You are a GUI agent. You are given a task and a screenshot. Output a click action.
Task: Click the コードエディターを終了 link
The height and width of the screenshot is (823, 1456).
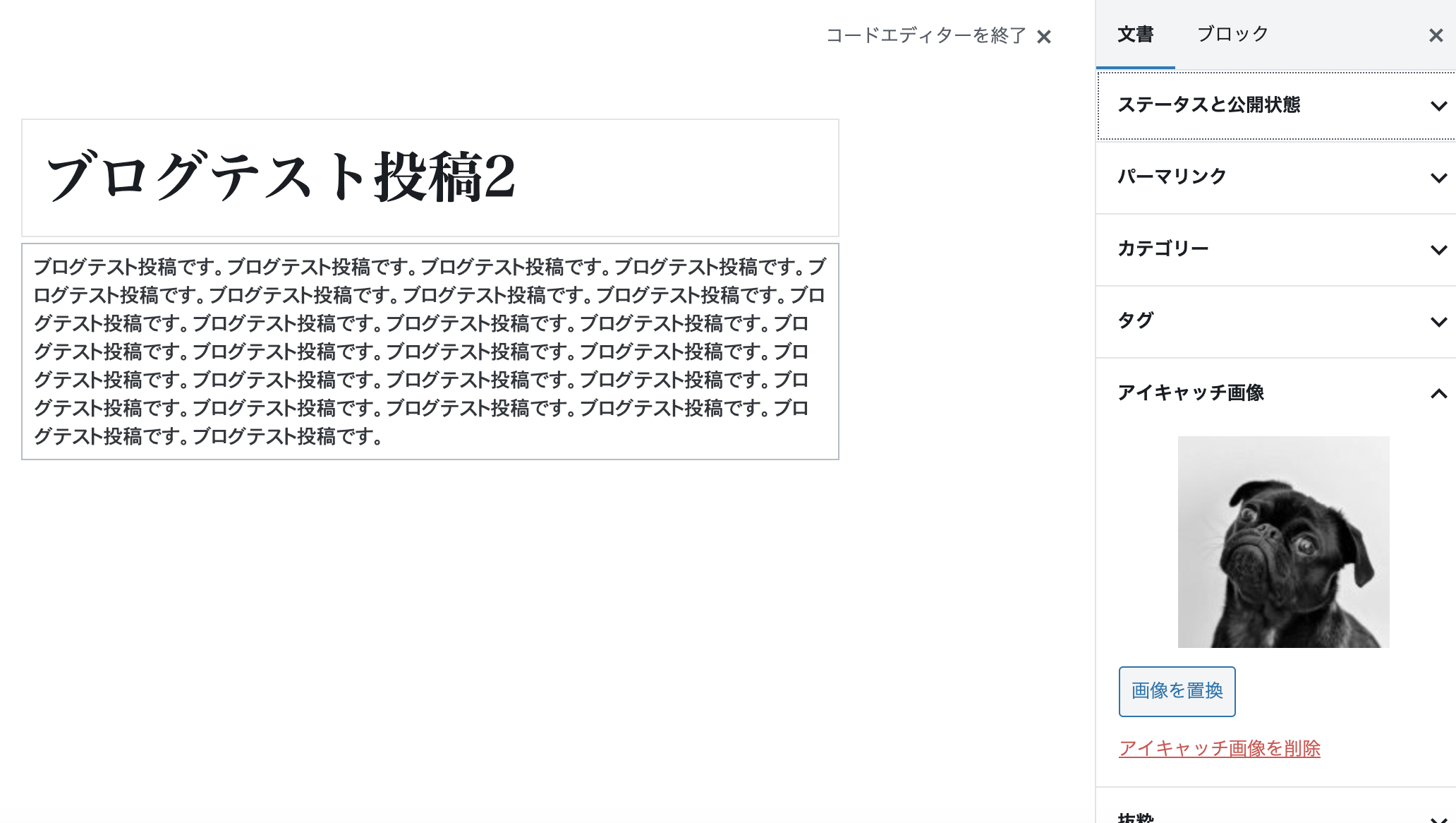925,37
